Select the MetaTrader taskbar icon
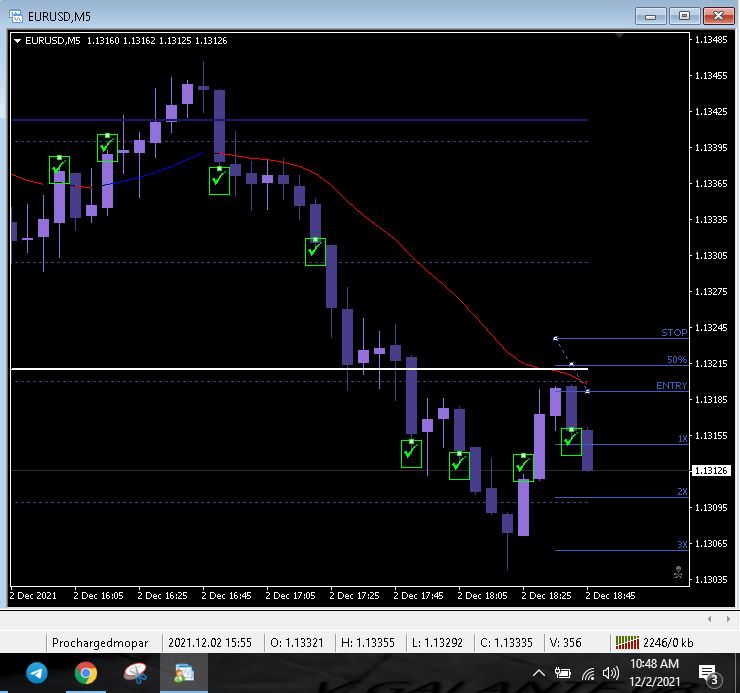This screenshot has width=740, height=693. tap(184, 673)
